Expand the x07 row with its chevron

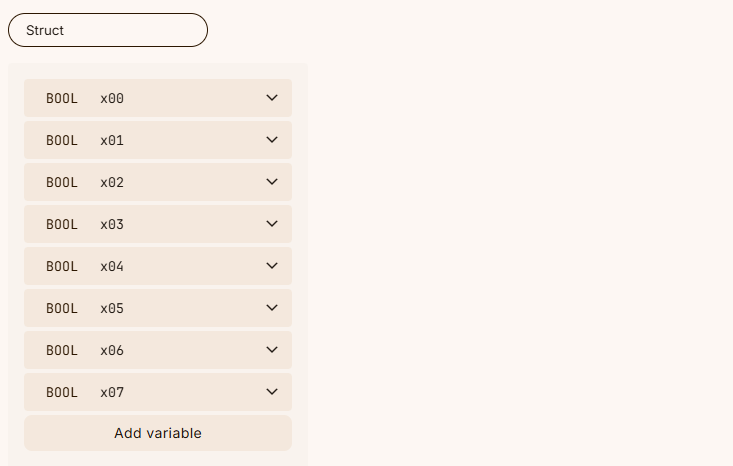point(272,392)
